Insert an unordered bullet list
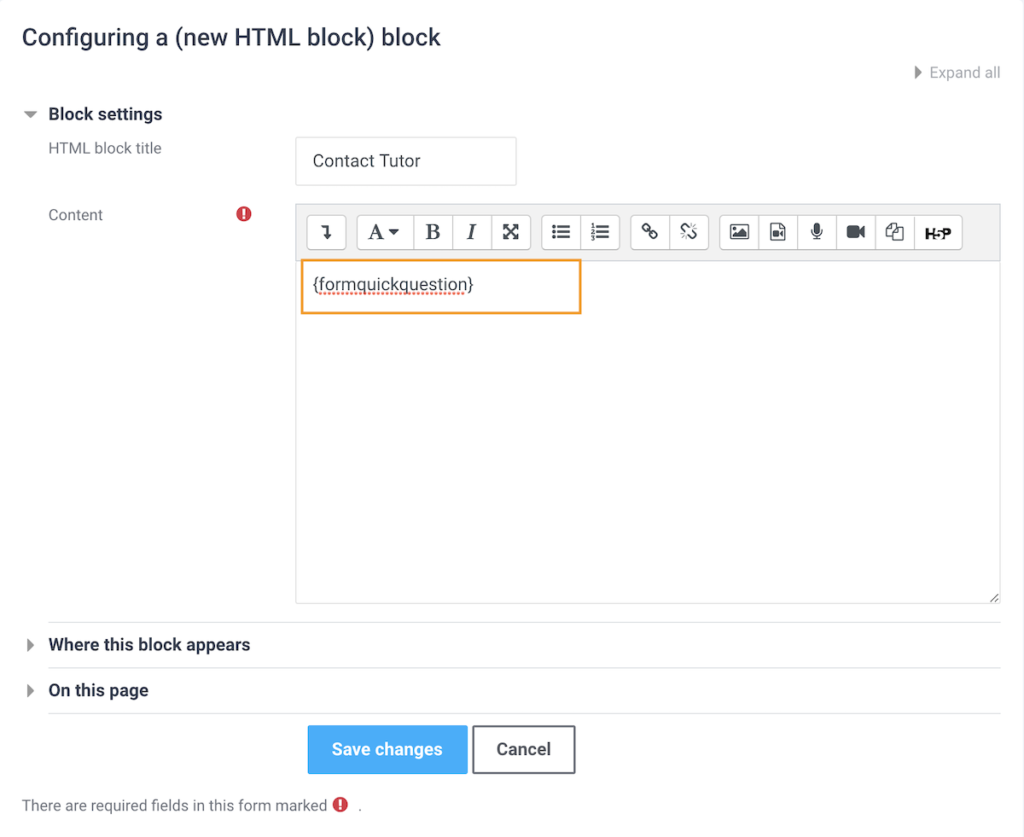Screen dimensions: 1024x837 [561, 232]
